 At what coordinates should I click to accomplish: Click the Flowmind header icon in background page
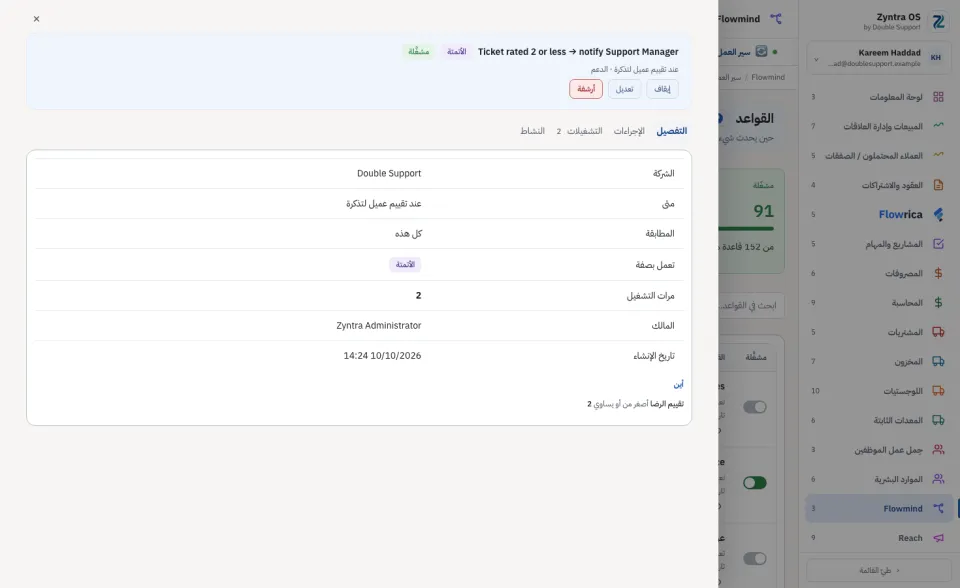click(776, 19)
